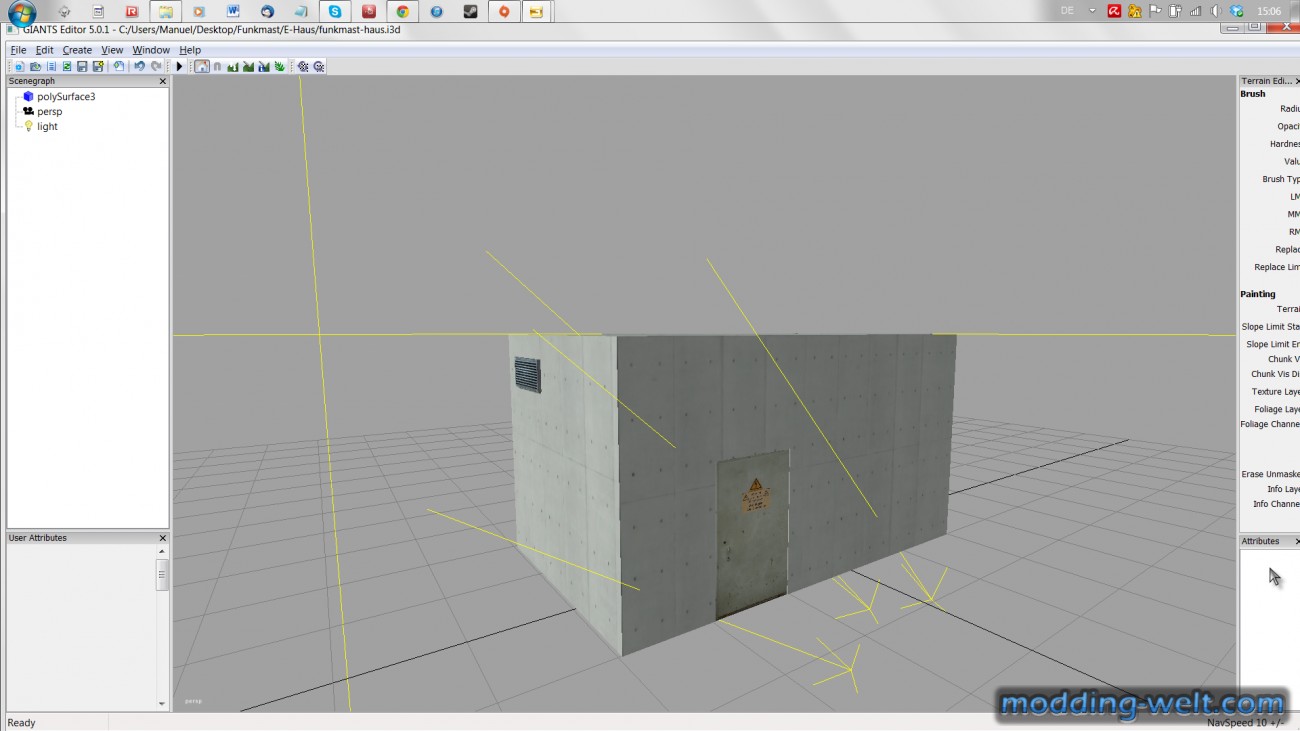
Task: Open the Help menu
Action: (x=190, y=50)
